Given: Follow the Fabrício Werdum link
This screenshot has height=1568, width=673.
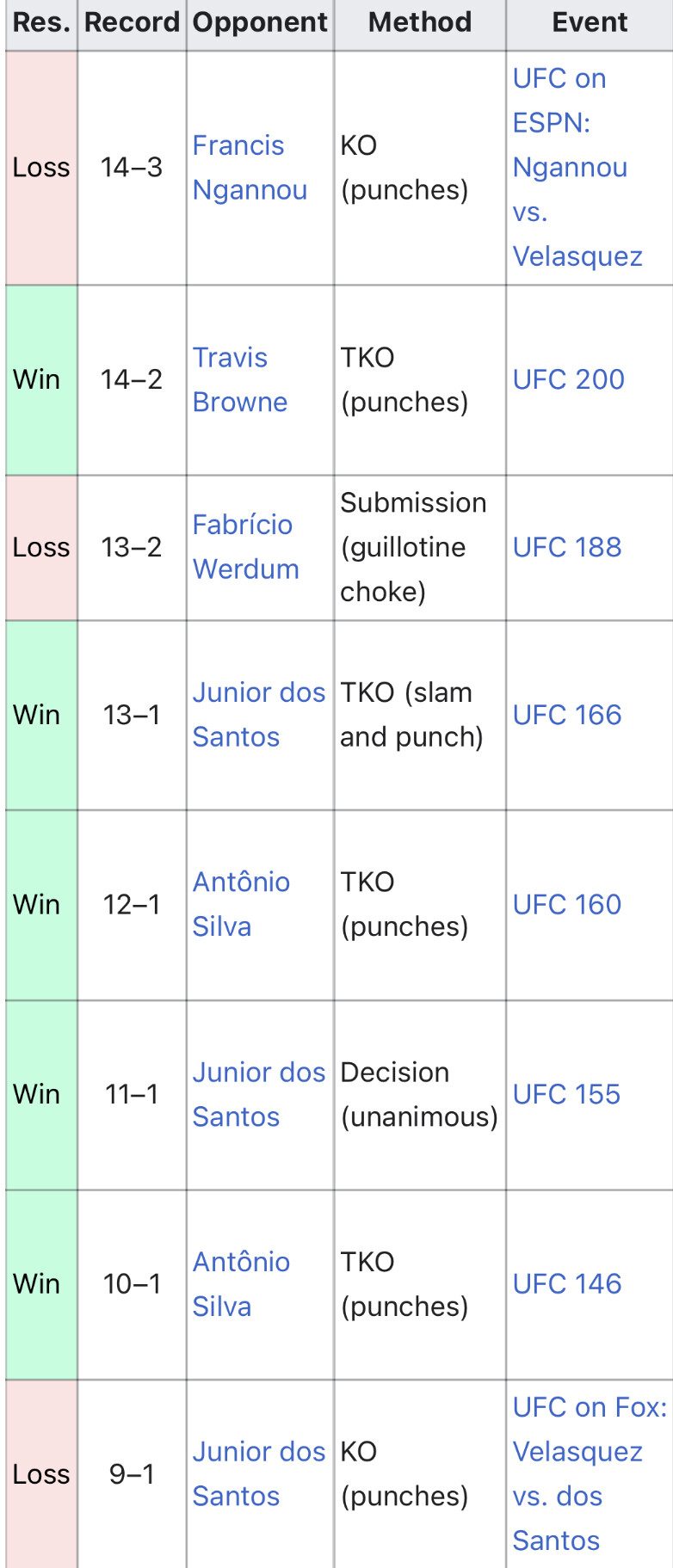Looking at the screenshot, I should click(x=245, y=547).
